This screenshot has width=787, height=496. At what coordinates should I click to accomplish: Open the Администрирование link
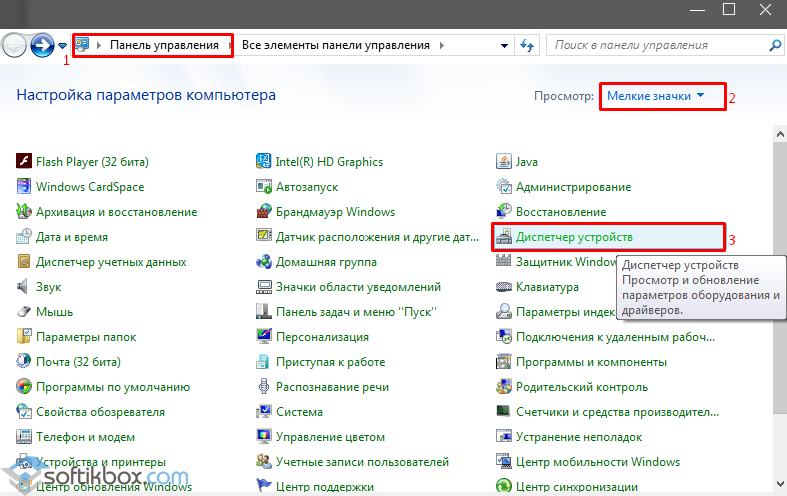pyautogui.click(x=573, y=187)
